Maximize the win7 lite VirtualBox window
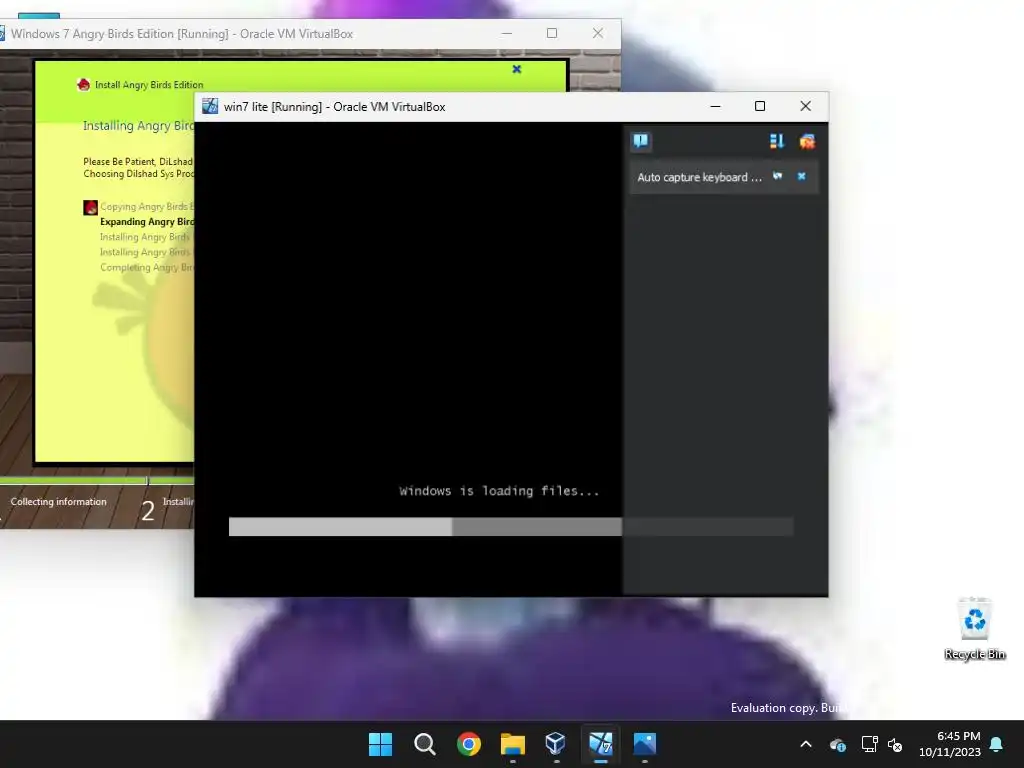The image size is (1024, 768). pyautogui.click(x=760, y=106)
